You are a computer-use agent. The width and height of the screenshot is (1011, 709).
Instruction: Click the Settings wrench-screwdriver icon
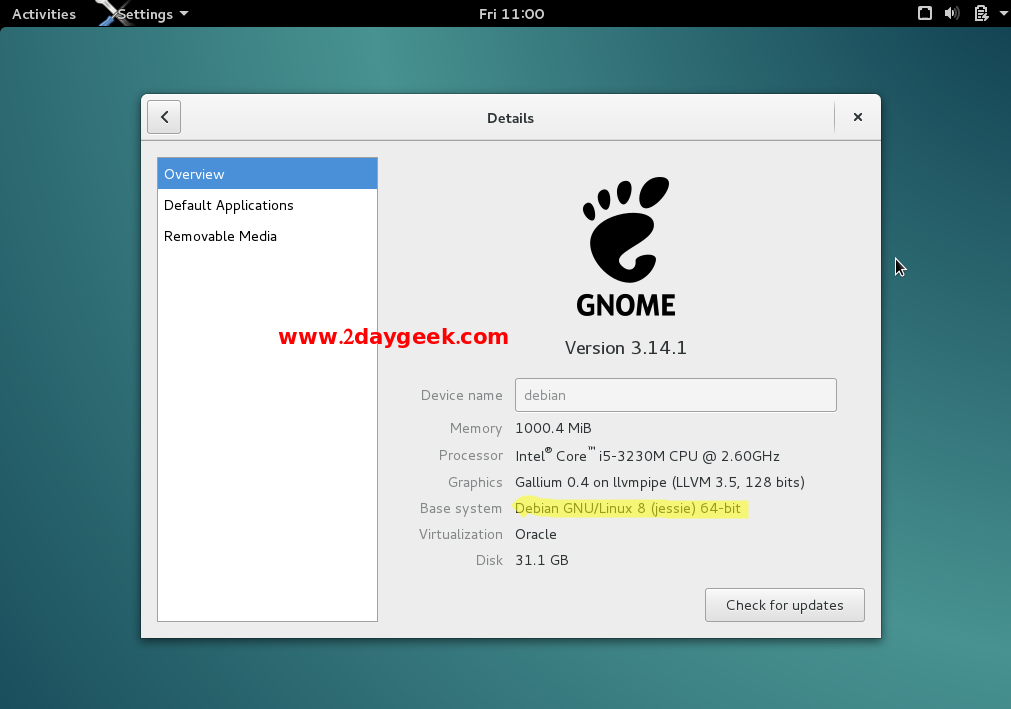coord(111,13)
